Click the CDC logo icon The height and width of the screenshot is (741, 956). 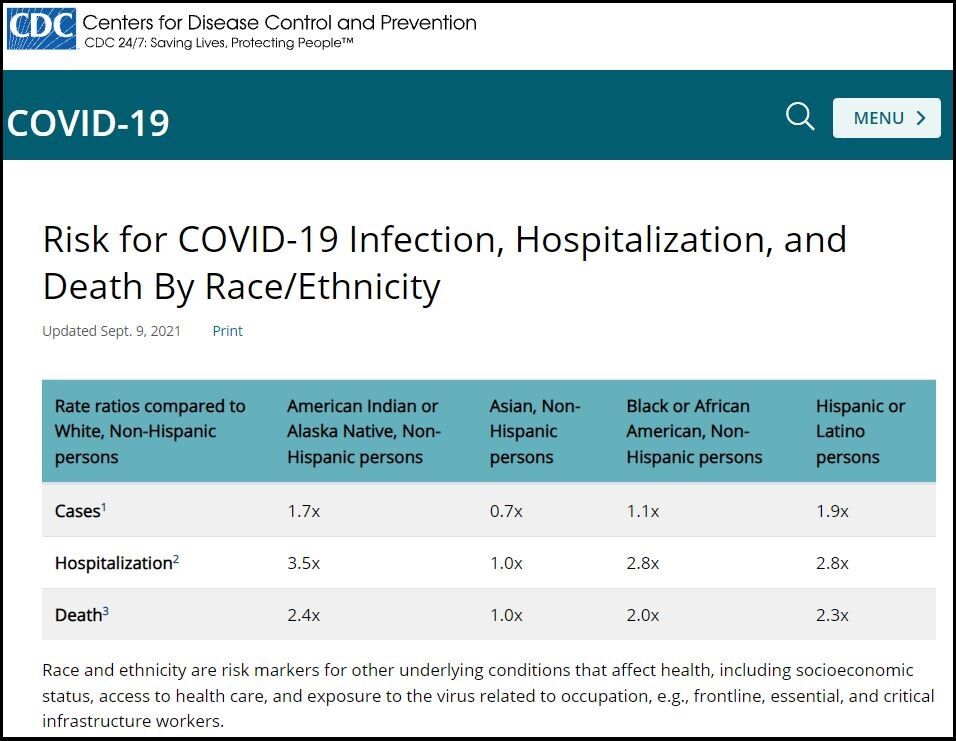[41, 29]
